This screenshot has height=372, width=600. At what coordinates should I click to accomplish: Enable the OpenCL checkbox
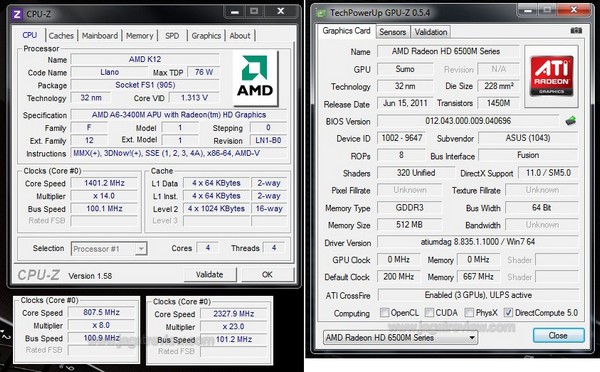385,312
